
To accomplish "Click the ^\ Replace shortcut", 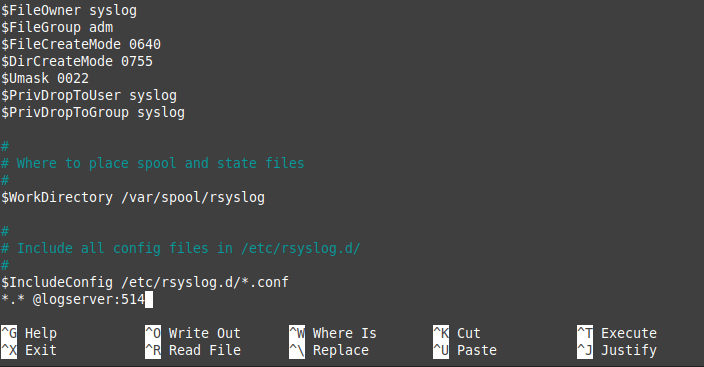I will [x=329, y=350].
